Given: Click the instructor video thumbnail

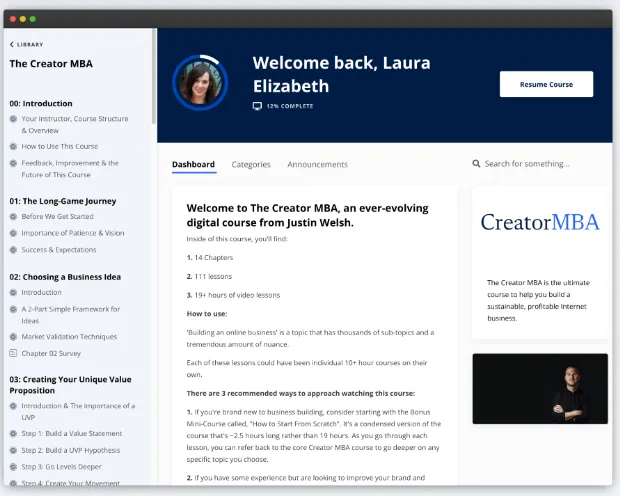Looking at the screenshot, I should pyautogui.click(x=540, y=388).
